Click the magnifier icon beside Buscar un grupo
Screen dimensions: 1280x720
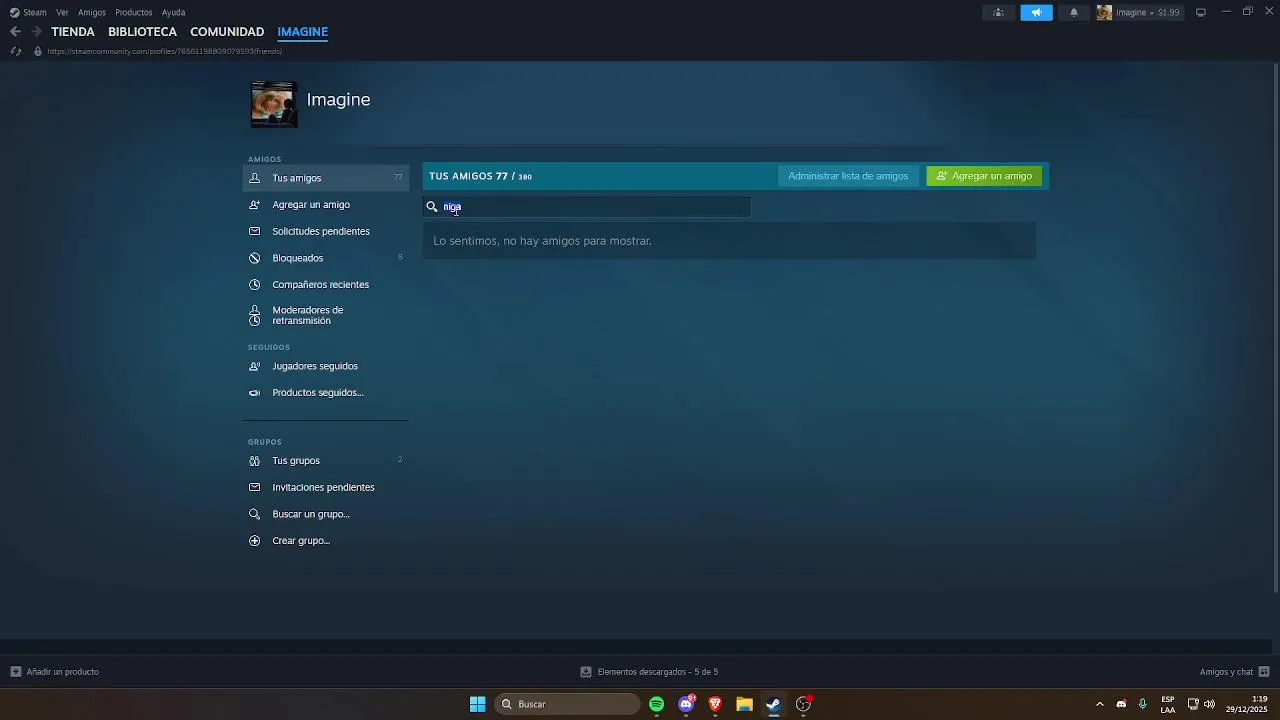[254, 514]
